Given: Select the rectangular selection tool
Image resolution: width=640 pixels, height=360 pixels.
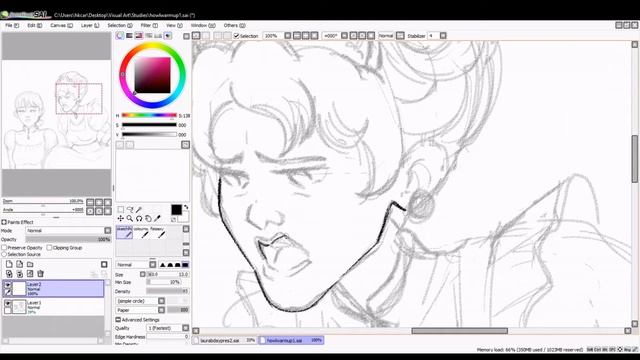Looking at the screenshot, I should [x=120, y=209].
